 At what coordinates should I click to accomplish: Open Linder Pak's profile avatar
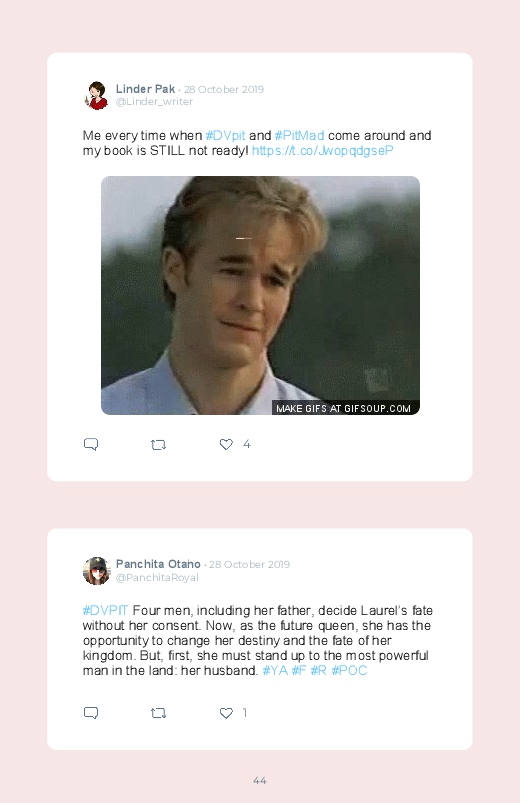[96, 95]
